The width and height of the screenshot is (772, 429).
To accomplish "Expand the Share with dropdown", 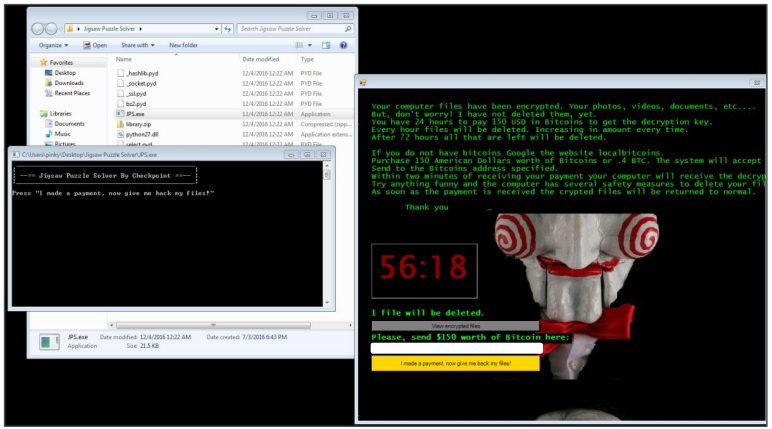I will [x=137, y=45].
